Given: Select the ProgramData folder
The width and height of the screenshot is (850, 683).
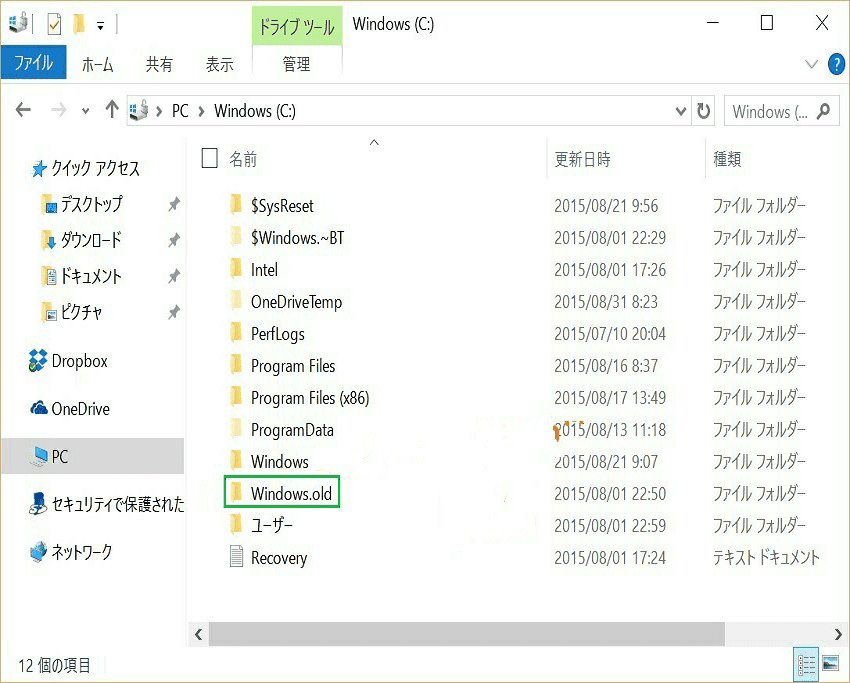Looking at the screenshot, I should click(x=282, y=430).
